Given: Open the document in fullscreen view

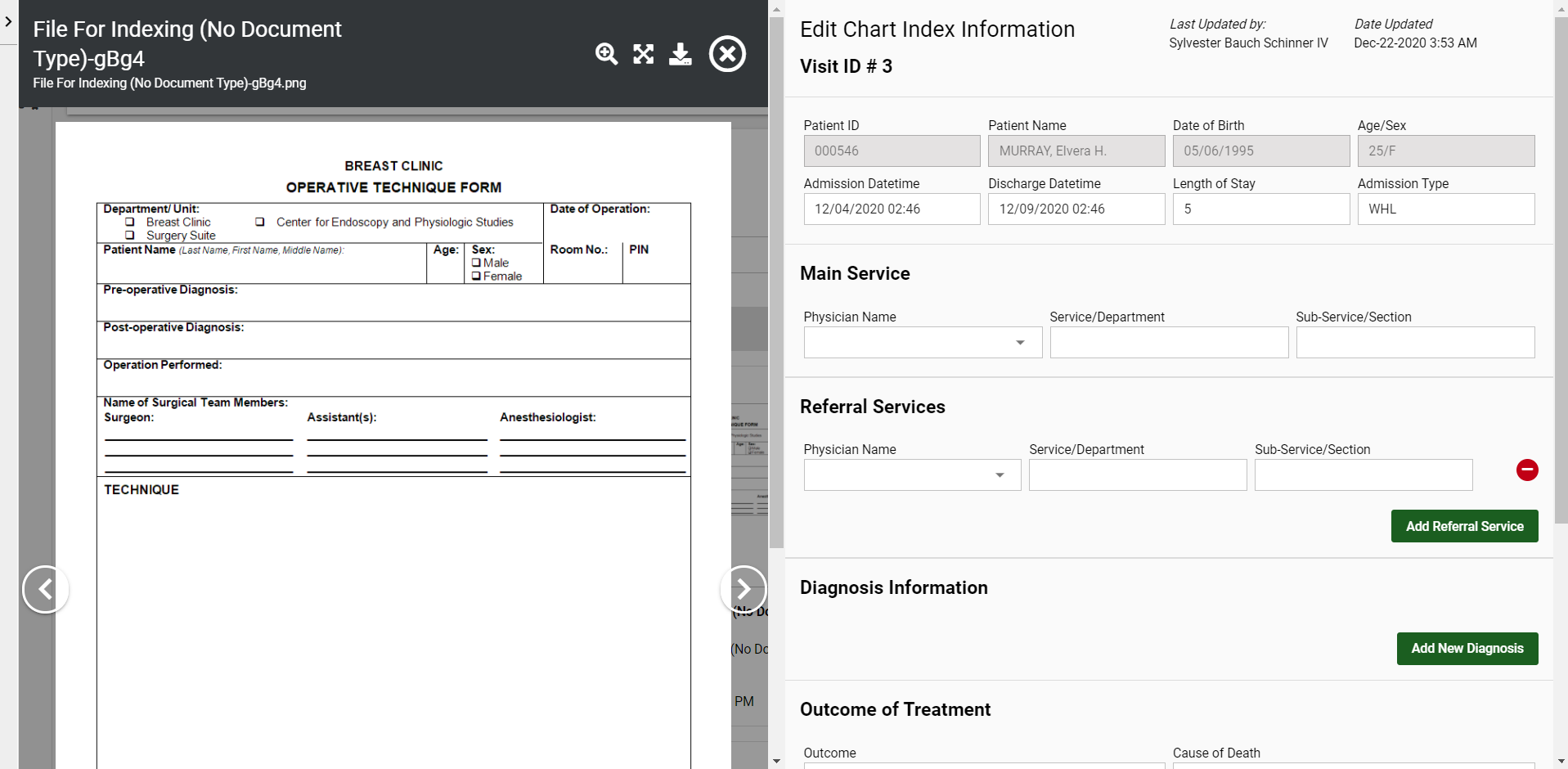Looking at the screenshot, I should coord(644,54).
